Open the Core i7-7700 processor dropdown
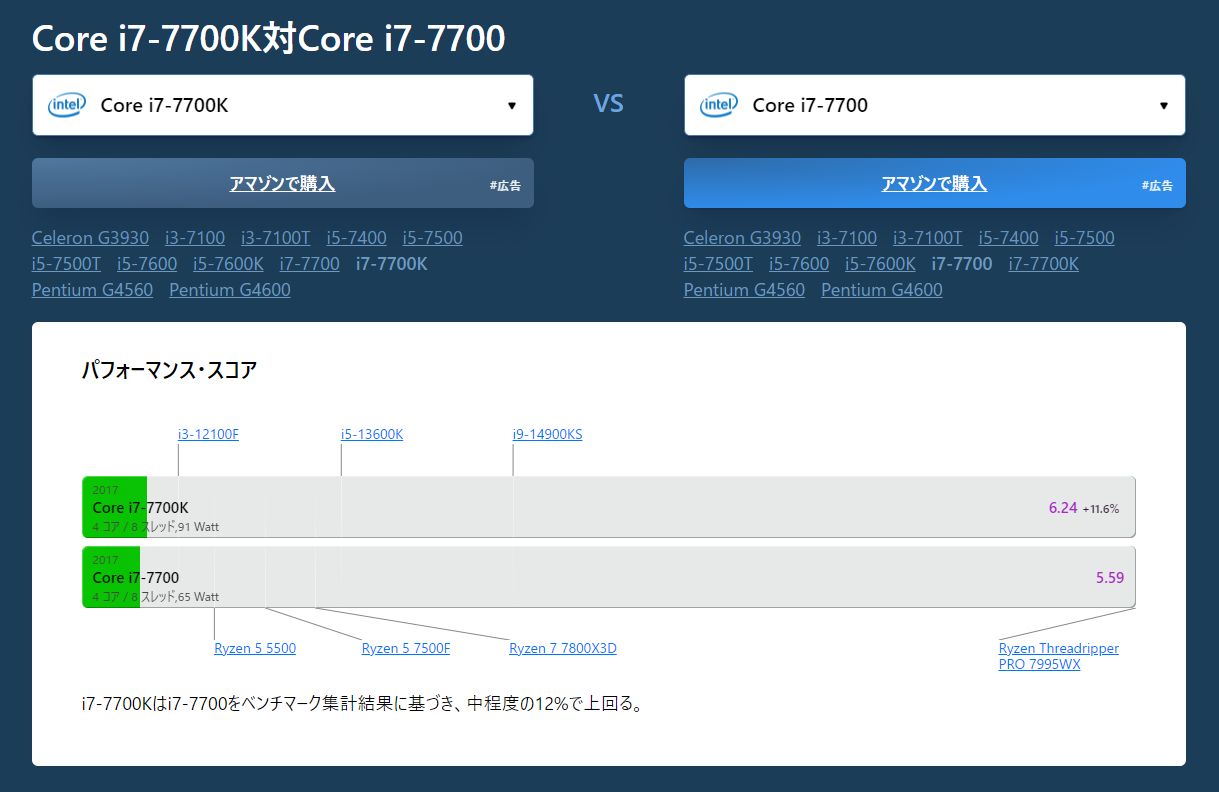The width and height of the screenshot is (1219, 792). click(x=935, y=105)
